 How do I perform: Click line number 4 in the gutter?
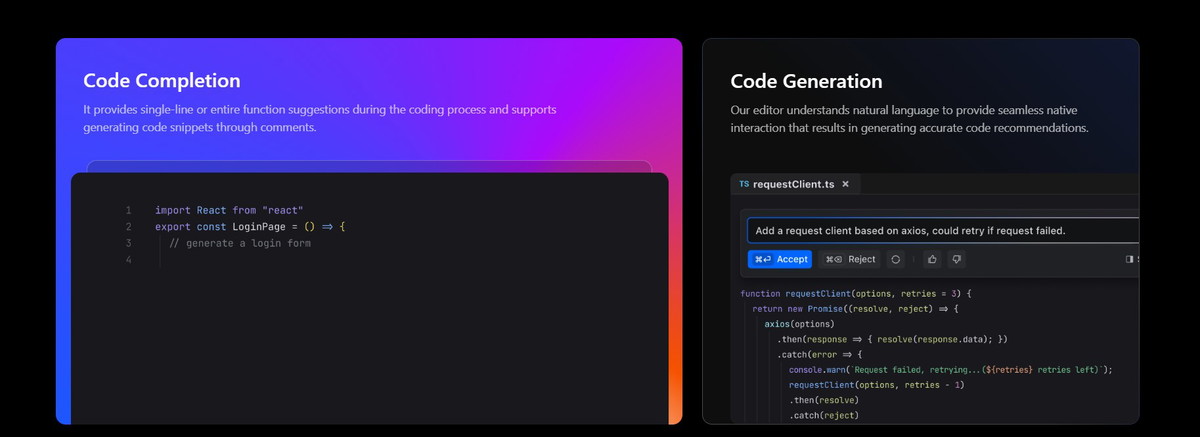[128, 260]
